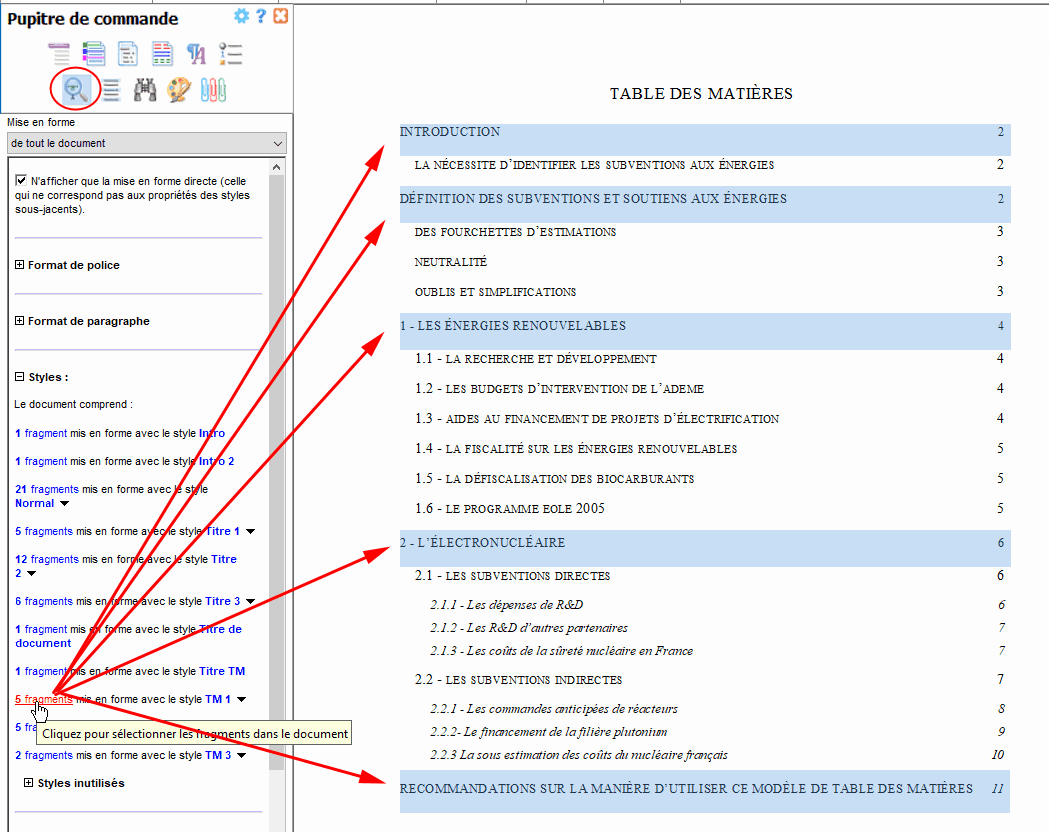The image size is (1049, 832).
Task: Click 1.1 - LA RECHERCHE ET DÉVELOPPEMENT entry
Action: [535, 358]
